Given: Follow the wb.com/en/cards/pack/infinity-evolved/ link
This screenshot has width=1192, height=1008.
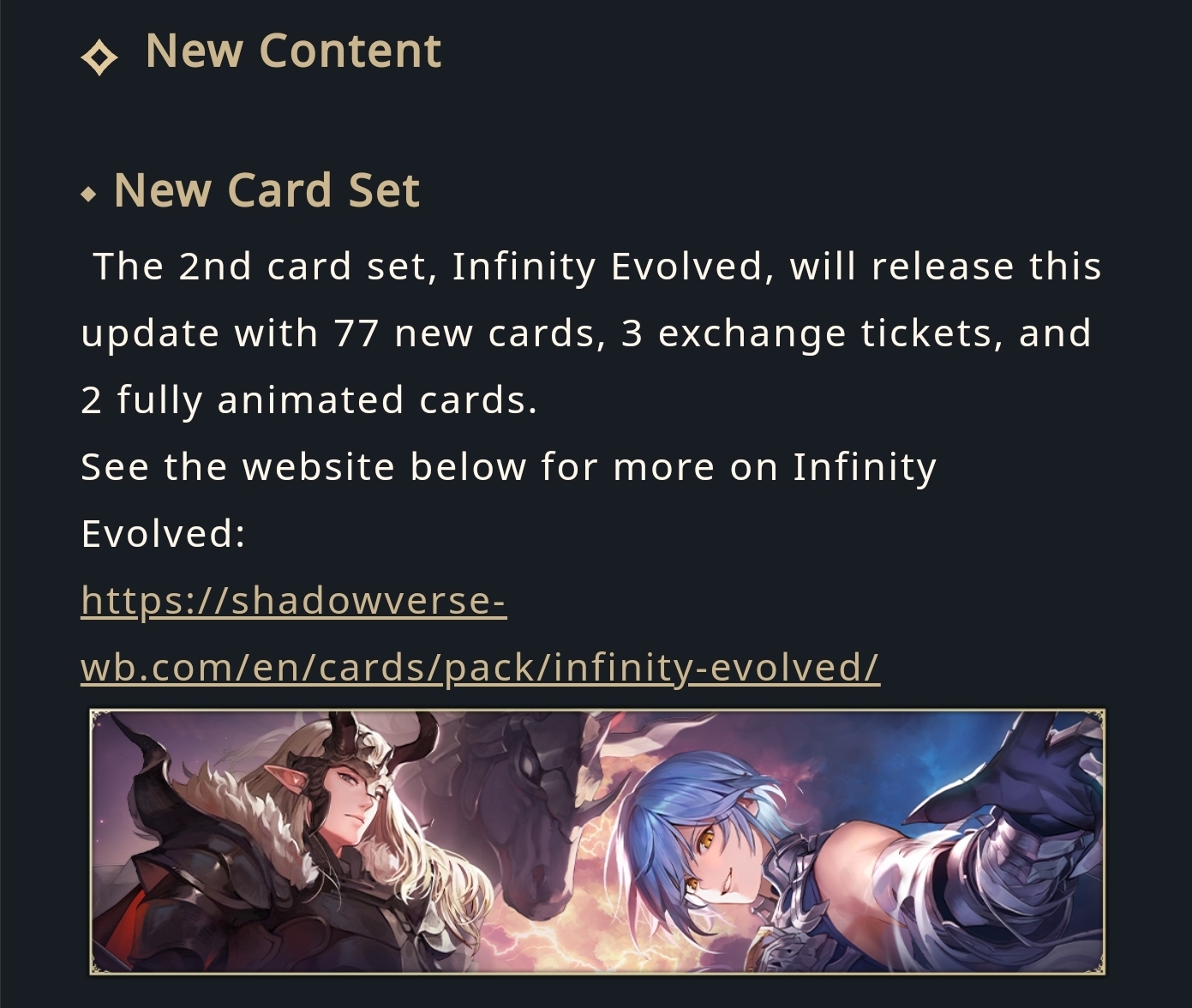Looking at the screenshot, I should 480,668.
